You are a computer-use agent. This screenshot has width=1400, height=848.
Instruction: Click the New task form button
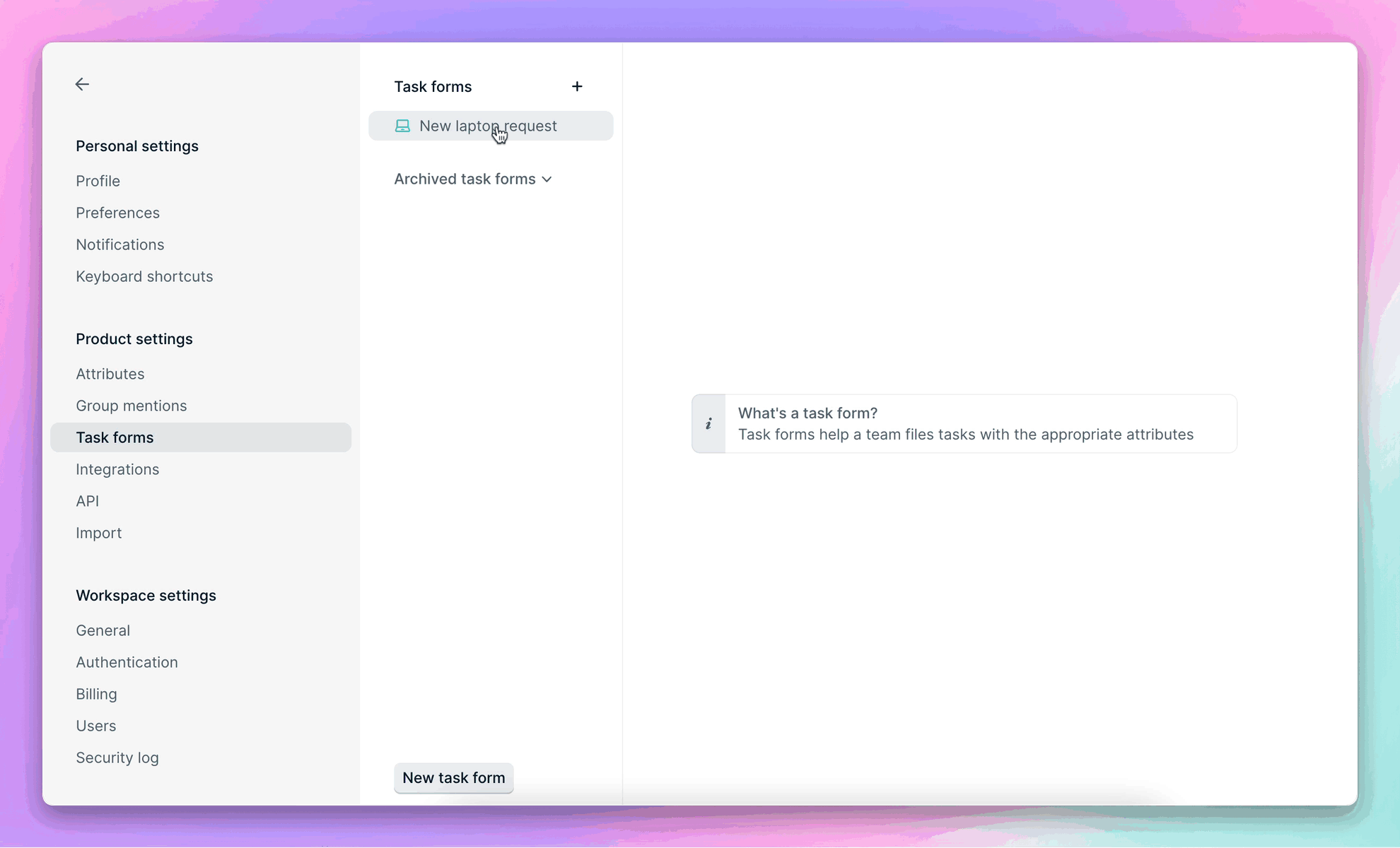click(454, 777)
